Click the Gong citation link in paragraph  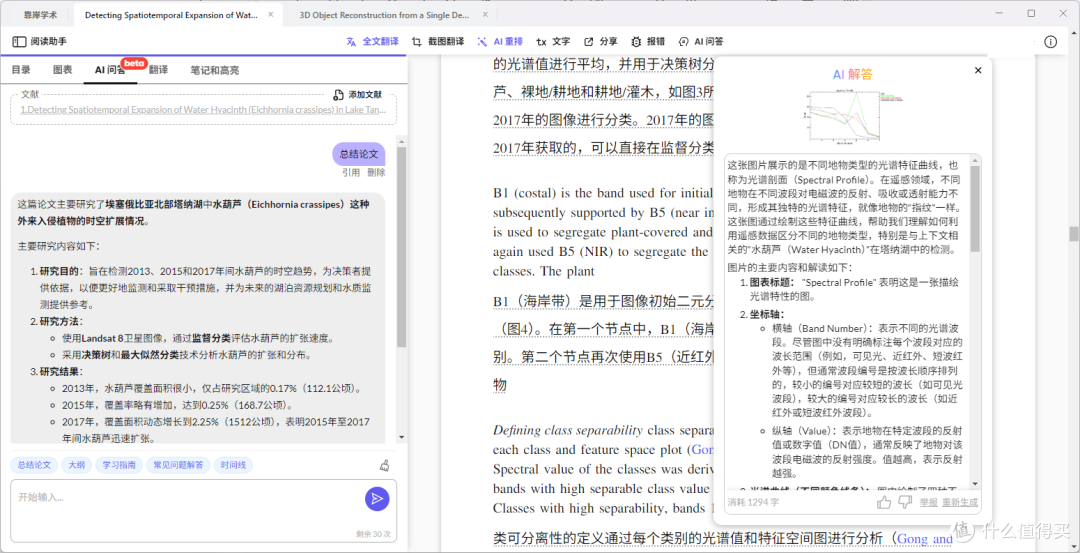coord(703,450)
